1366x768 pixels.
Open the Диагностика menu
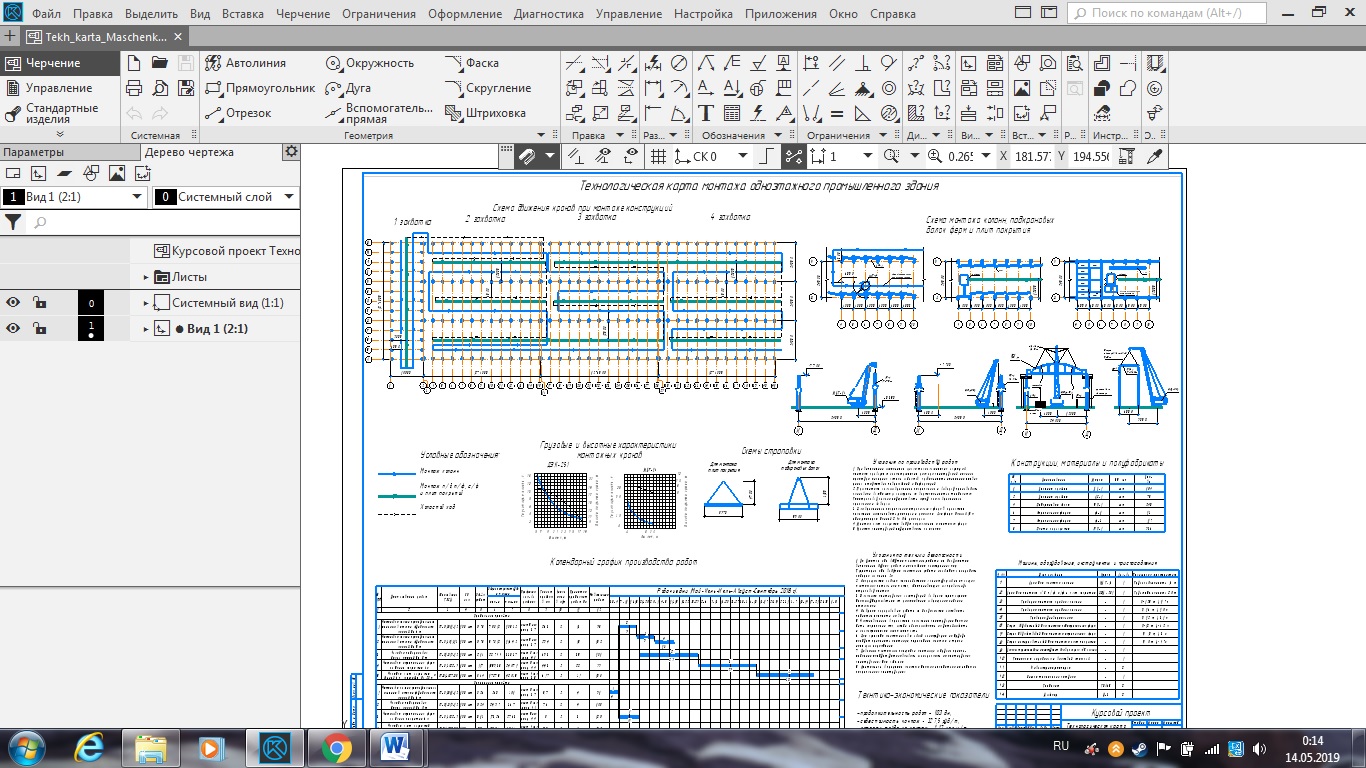(549, 15)
